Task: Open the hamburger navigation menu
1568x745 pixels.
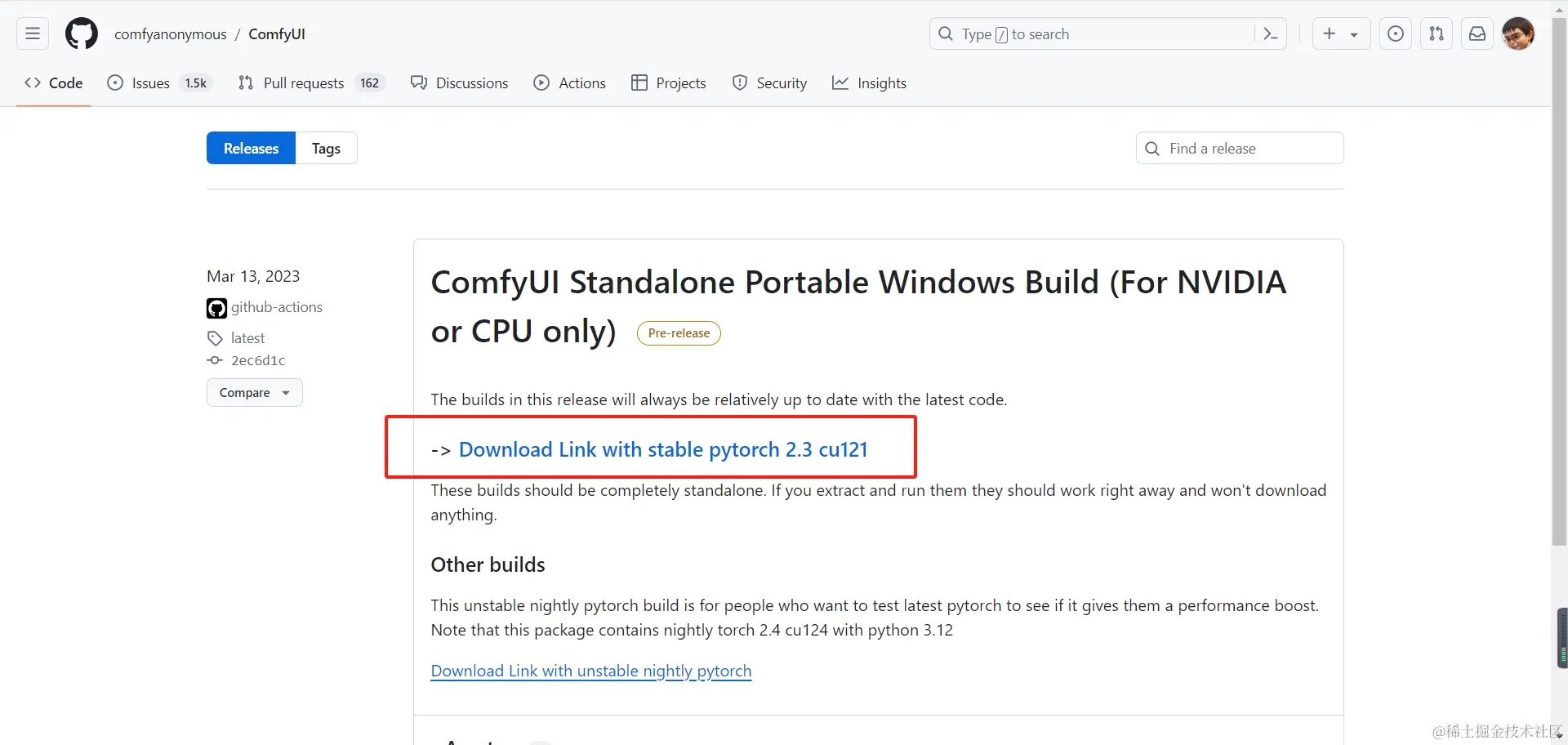Action: pos(33,33)
